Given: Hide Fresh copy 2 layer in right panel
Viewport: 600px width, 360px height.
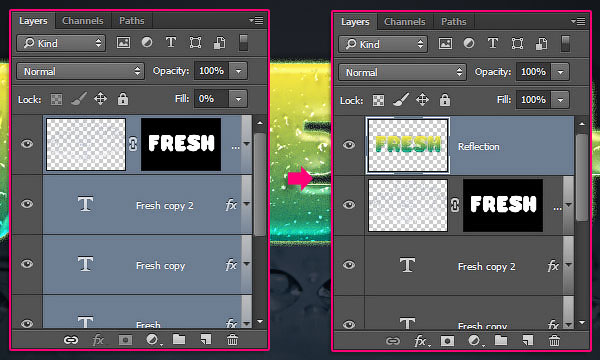Looking at the screenshot, I should 349,265.
